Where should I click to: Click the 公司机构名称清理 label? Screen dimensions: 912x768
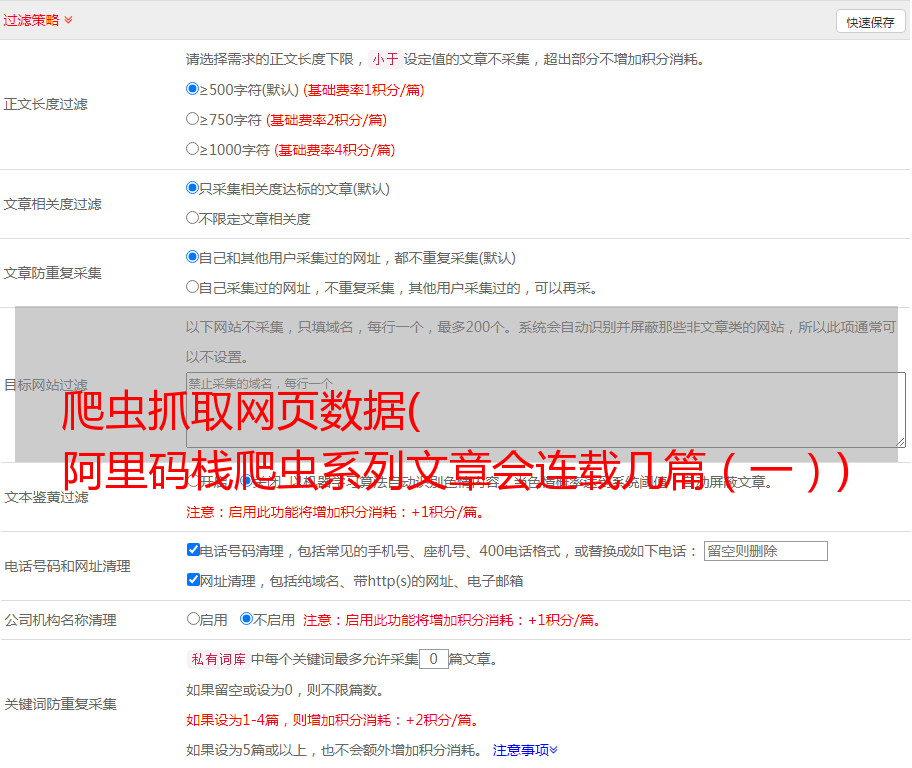pos(60,620)
